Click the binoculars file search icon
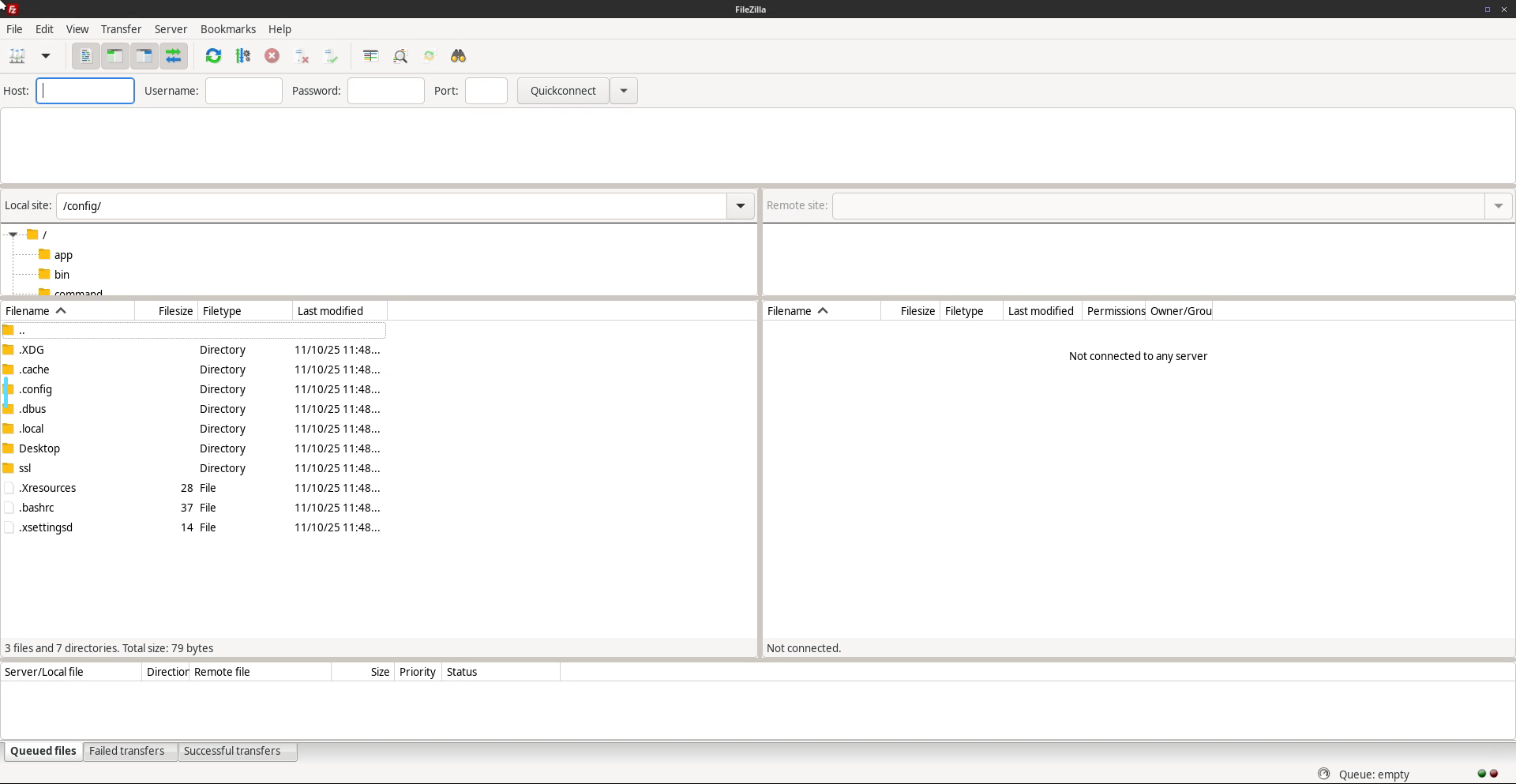The image size is (1516, 784). [459, 56]
